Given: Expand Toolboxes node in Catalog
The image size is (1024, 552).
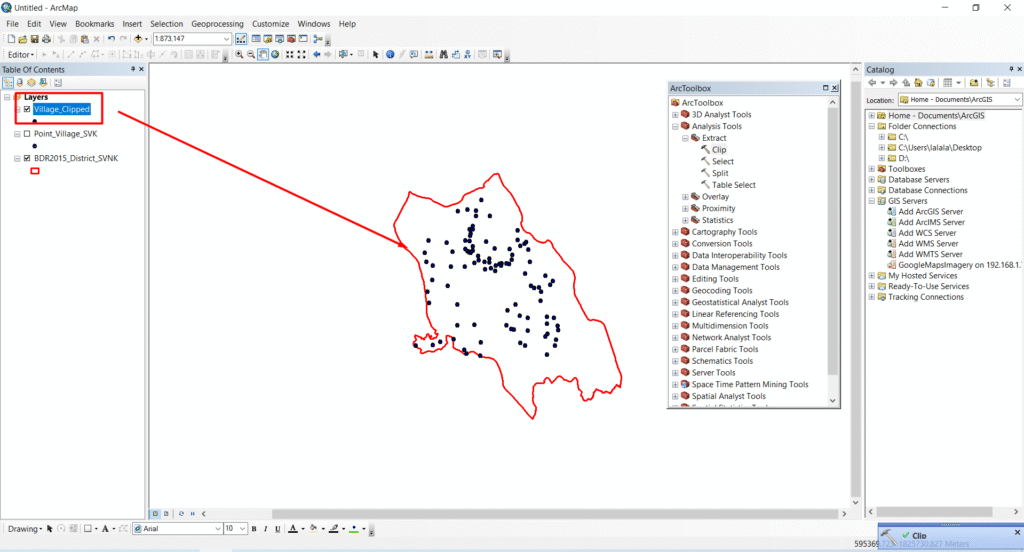Looking at the screenshot, I should [x=872, y=169].
